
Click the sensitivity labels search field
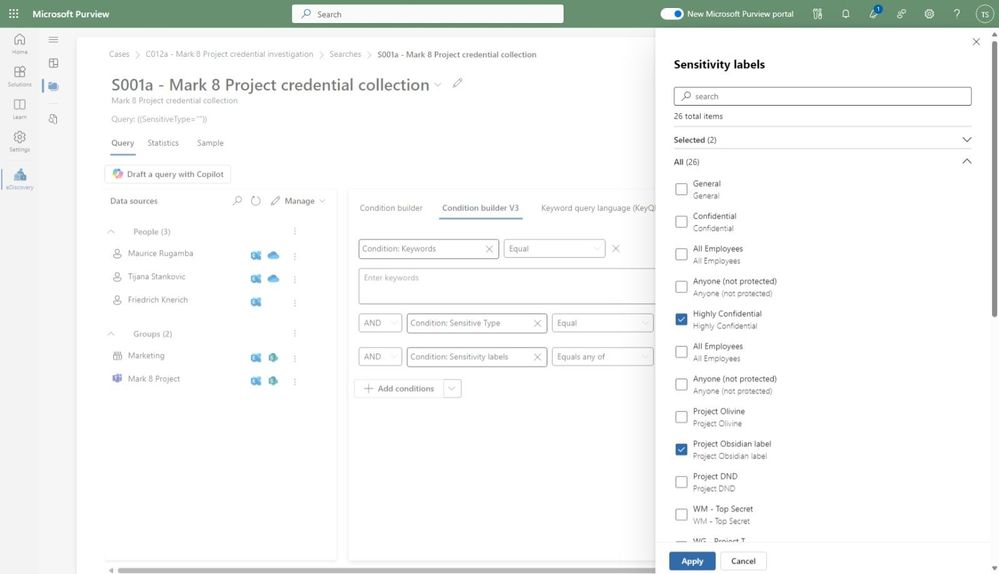coord(822,96)
